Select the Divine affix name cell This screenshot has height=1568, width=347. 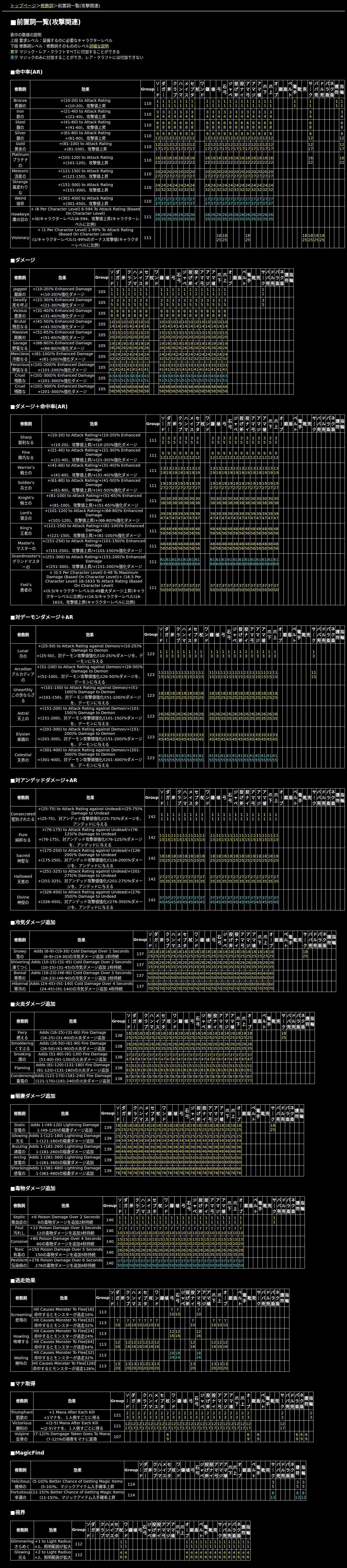[23, 900]
